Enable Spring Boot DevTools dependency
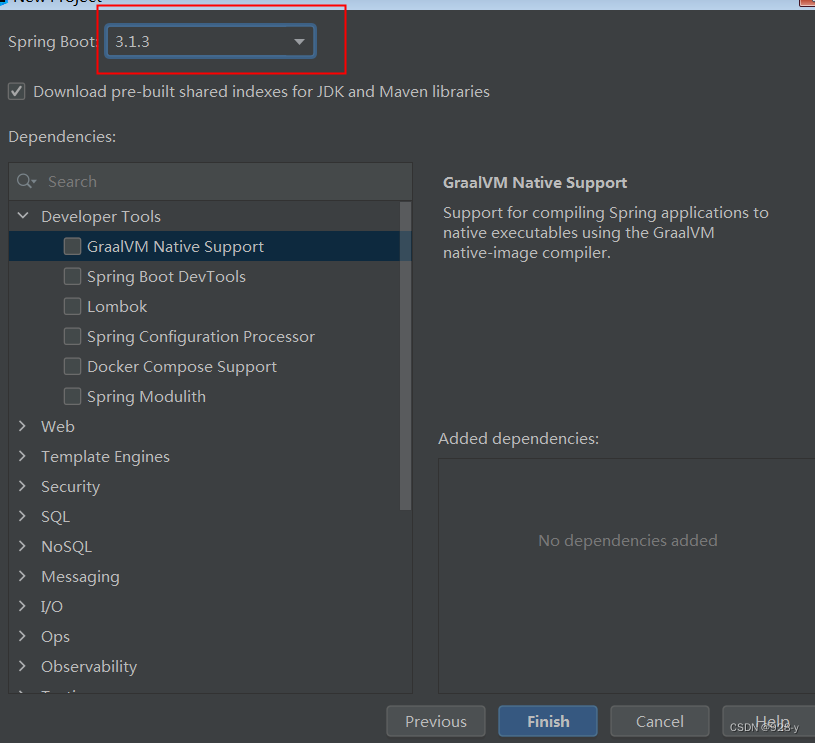Viewport: 815px width, 743px height. click(x=72, y=277)
